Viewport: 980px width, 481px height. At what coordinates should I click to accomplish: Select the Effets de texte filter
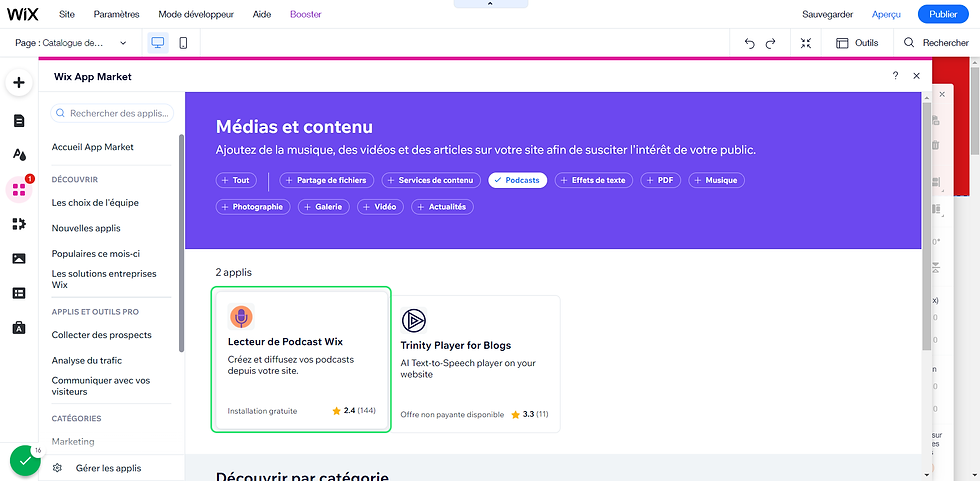(594, 180)
